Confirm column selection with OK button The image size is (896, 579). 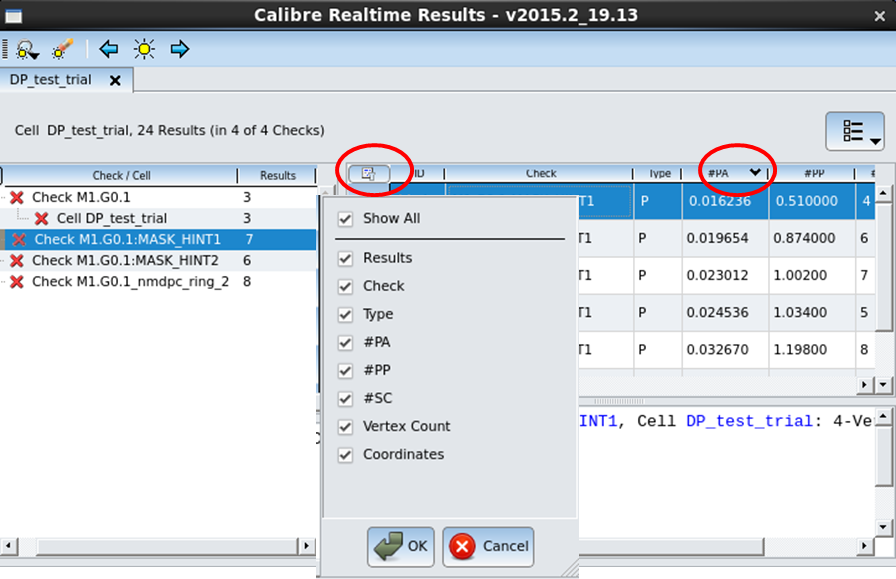point(401,546)
